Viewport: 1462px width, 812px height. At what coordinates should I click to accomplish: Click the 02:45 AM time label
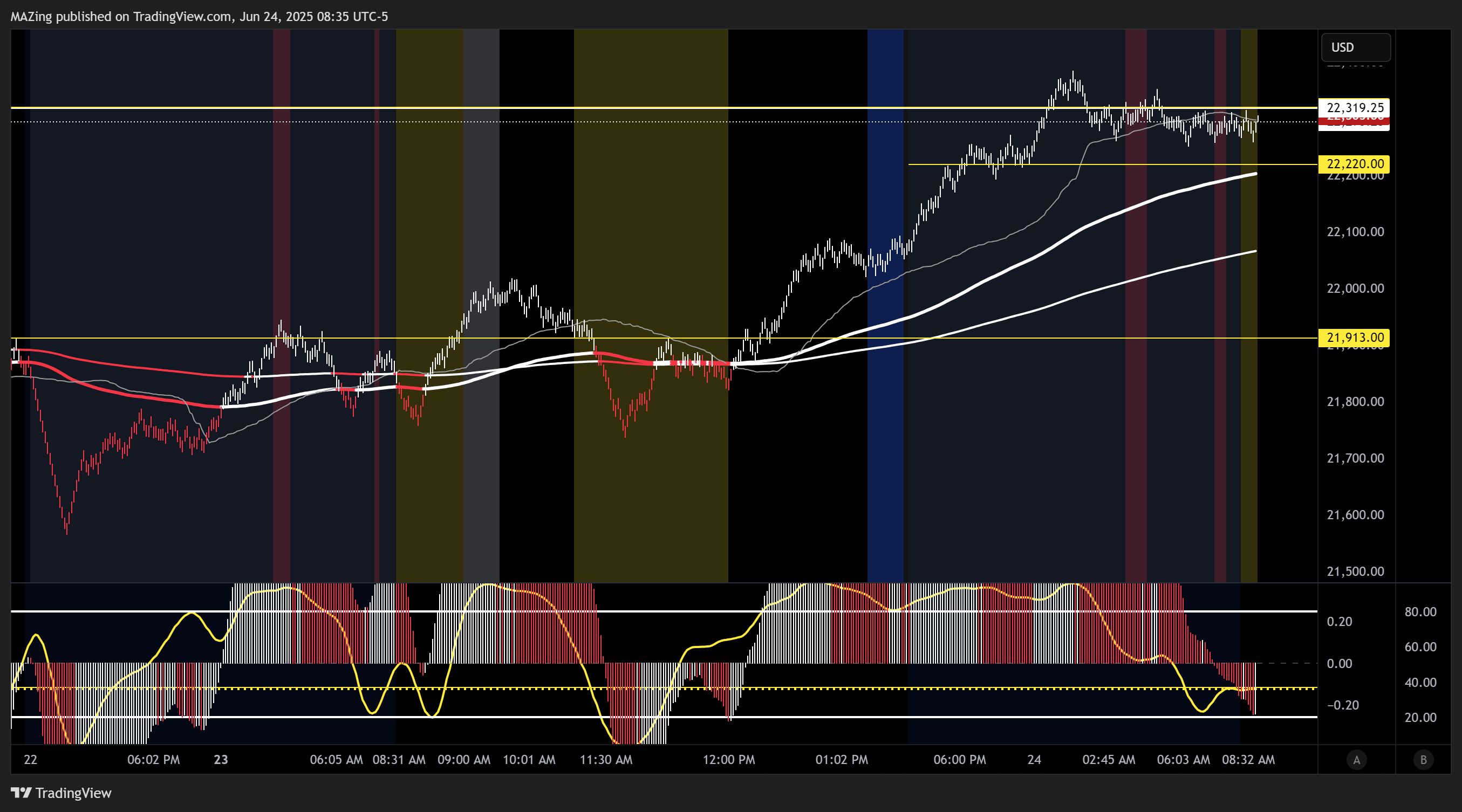(1109, 760)
